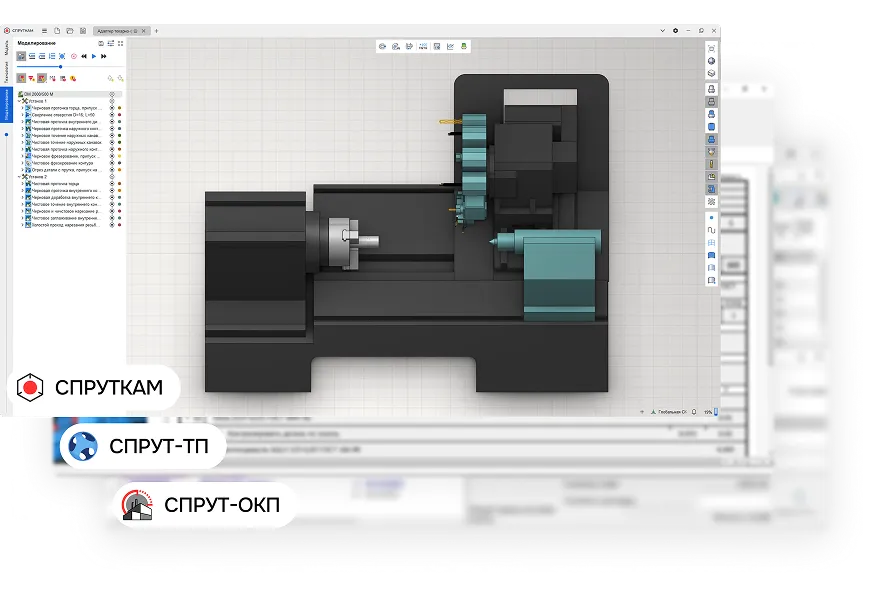Click the green machine icon in viewport toolbar

pos(464,47)
